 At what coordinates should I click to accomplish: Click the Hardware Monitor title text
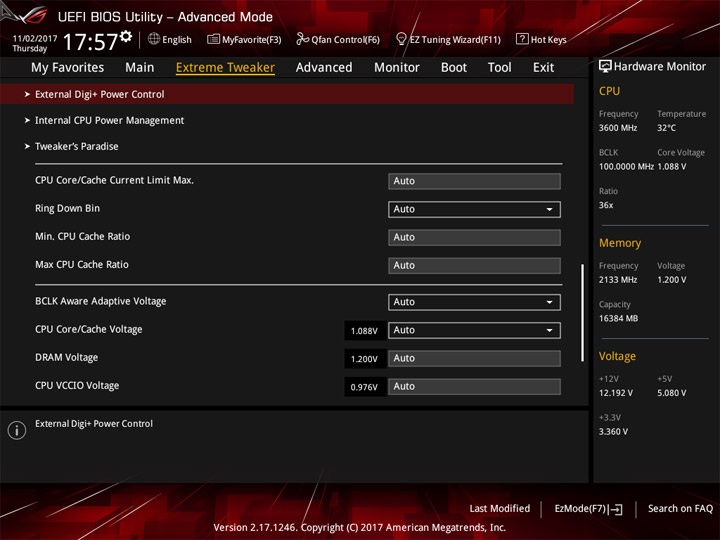[660, 67]
